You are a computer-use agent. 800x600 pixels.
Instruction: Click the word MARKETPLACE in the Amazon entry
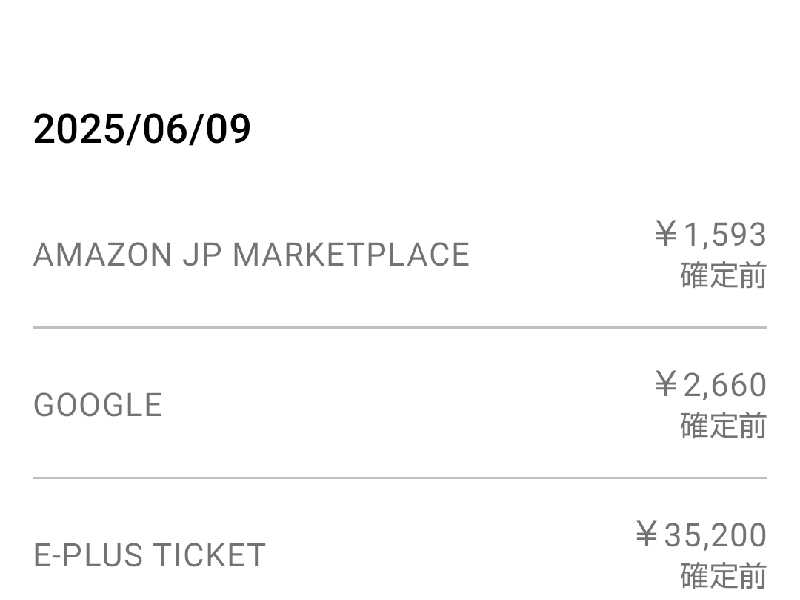(351, 255)
